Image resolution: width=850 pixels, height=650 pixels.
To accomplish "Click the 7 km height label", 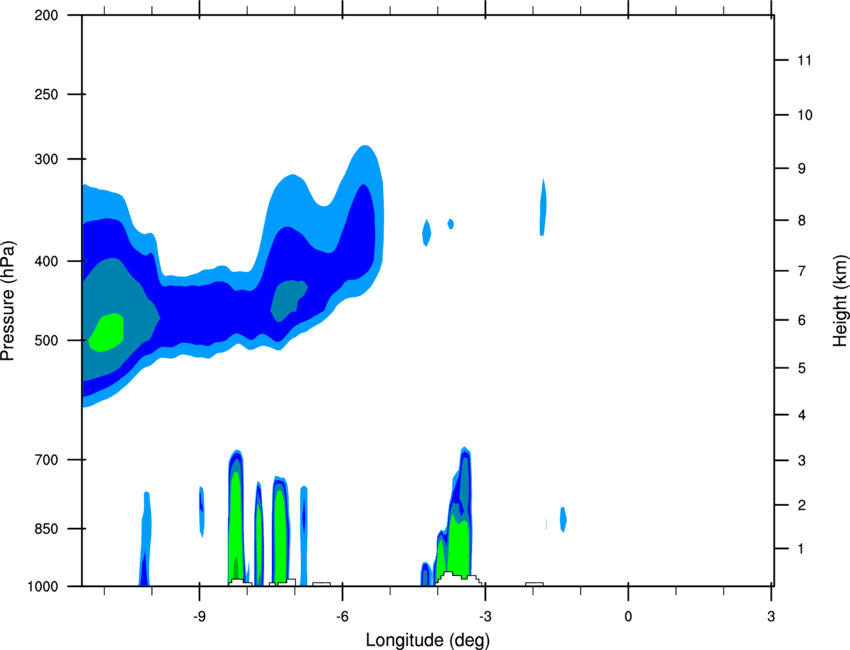I will (801, 271).
